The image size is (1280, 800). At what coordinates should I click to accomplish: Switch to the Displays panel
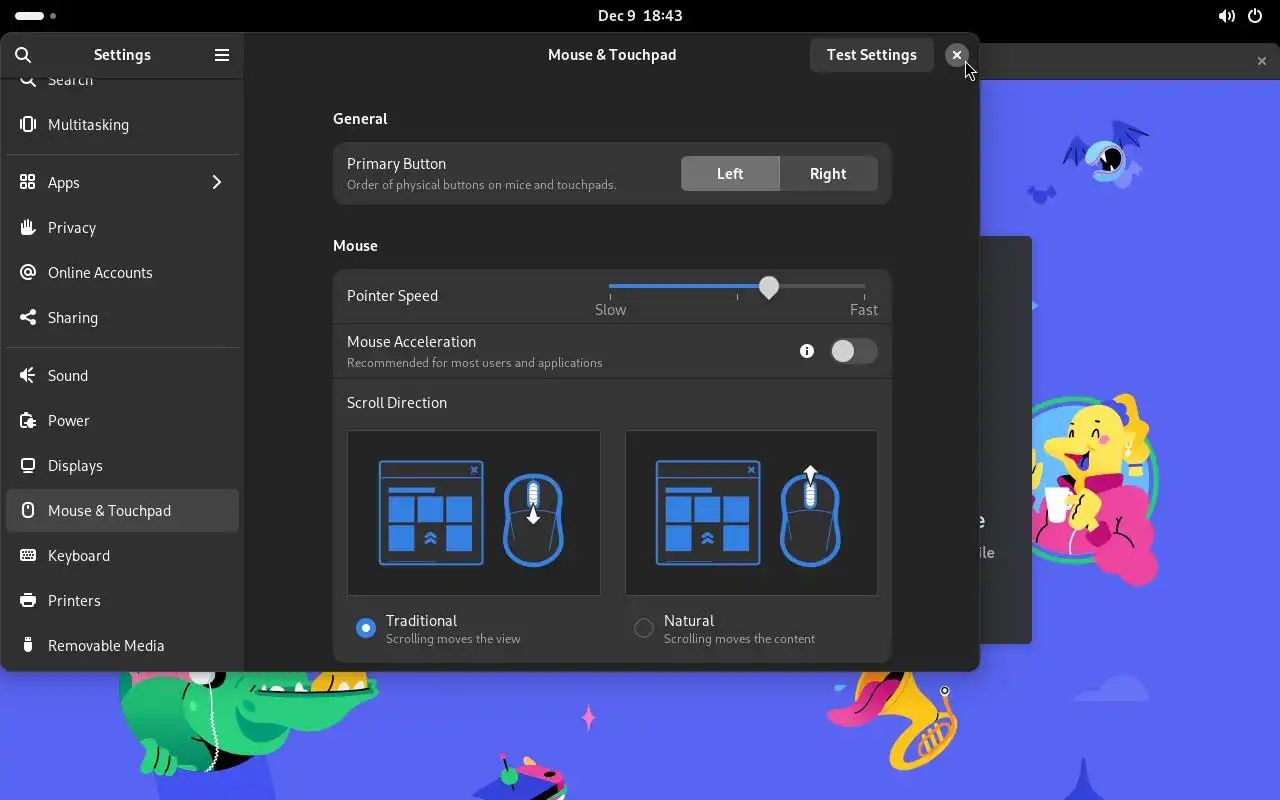(122, 466)
